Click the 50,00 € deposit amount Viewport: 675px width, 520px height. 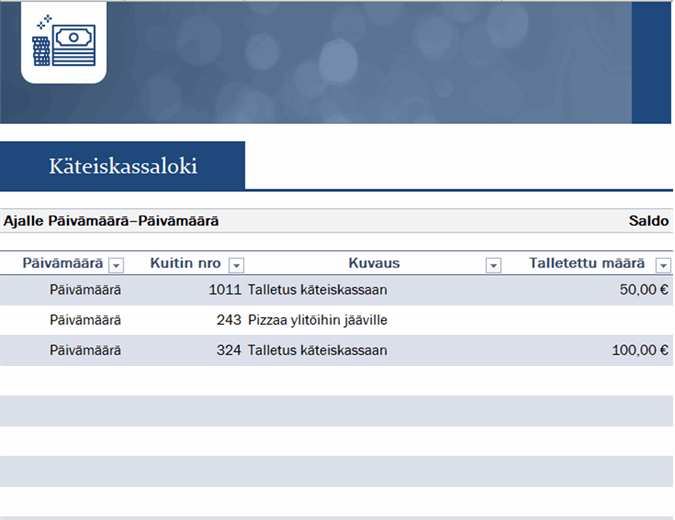(x=643, y=290)
